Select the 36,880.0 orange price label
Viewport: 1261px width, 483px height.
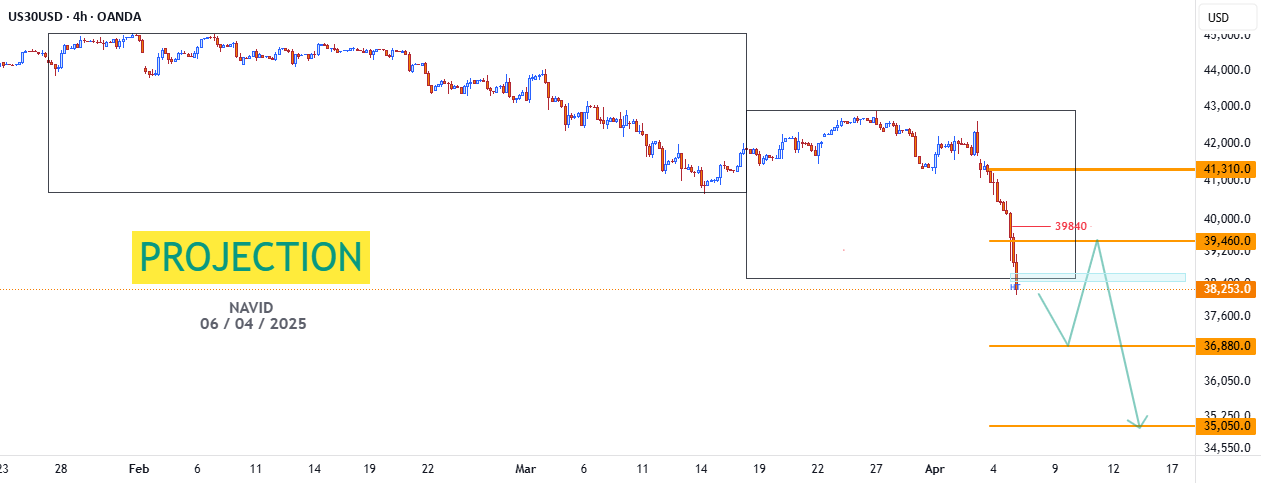click(1228, 346)
